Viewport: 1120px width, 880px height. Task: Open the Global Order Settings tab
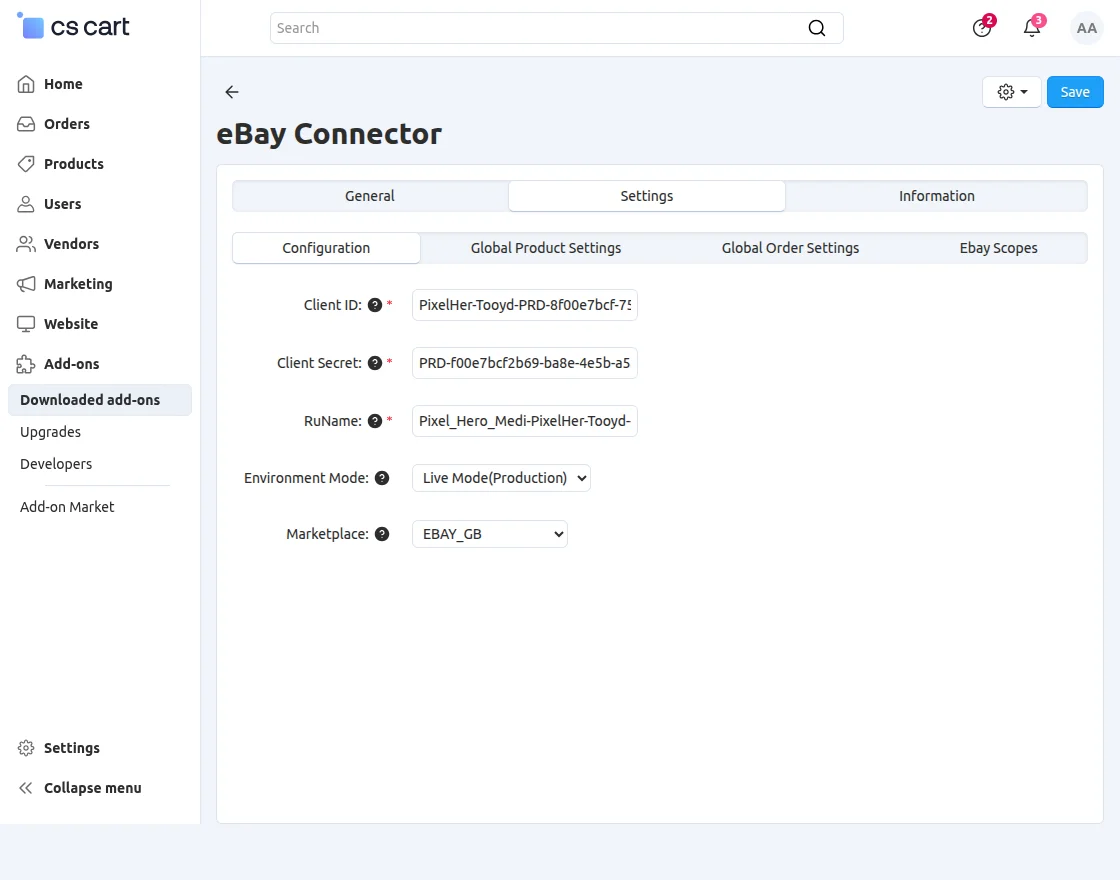[x=790, y=248]
